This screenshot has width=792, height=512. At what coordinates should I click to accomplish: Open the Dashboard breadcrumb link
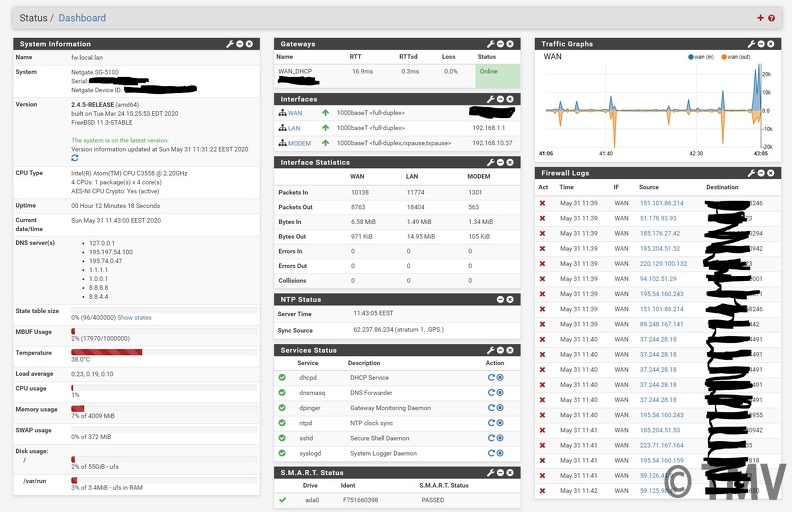click(82, 18)
